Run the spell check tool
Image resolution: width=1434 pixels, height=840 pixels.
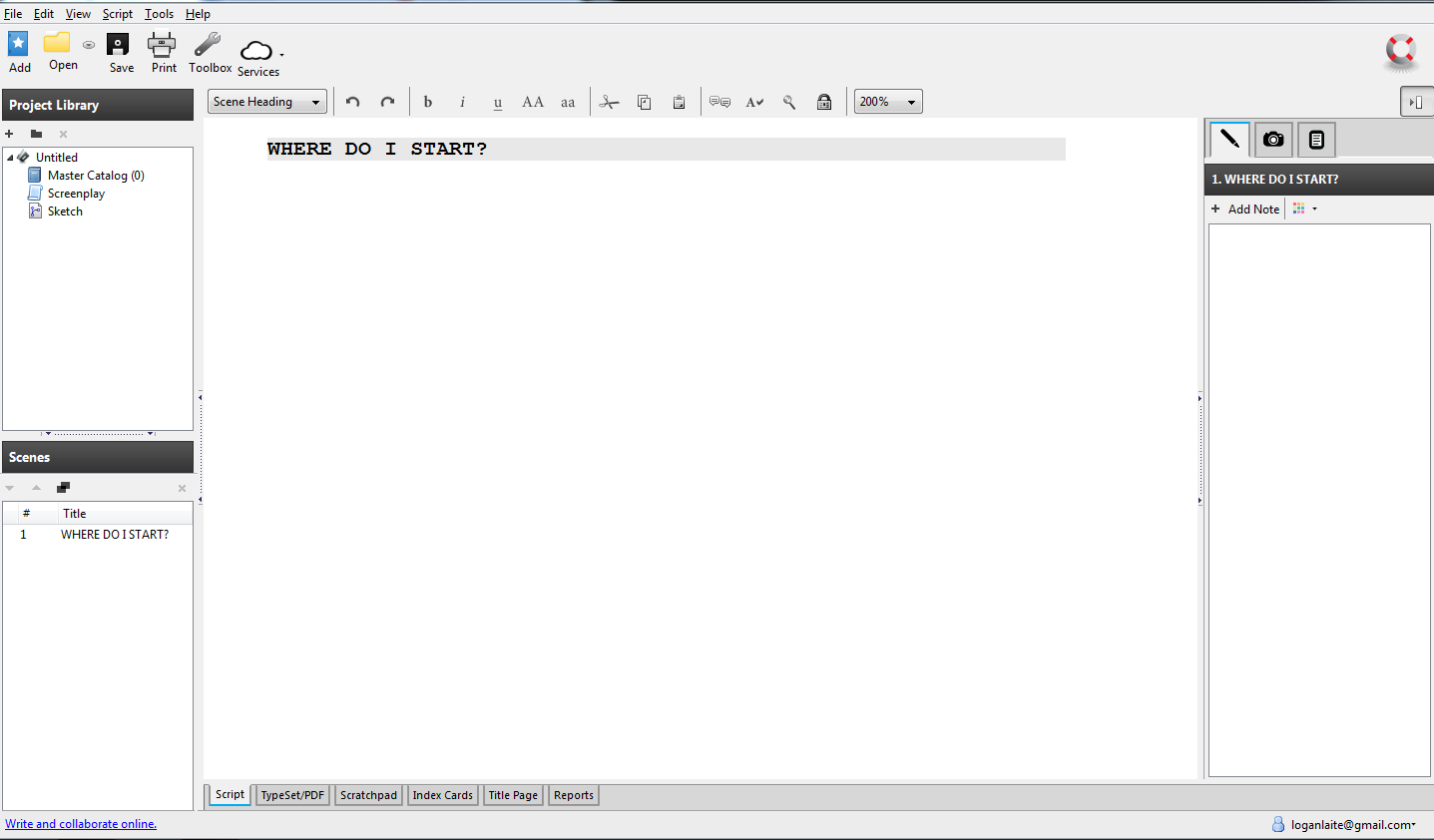pos(754,101)
